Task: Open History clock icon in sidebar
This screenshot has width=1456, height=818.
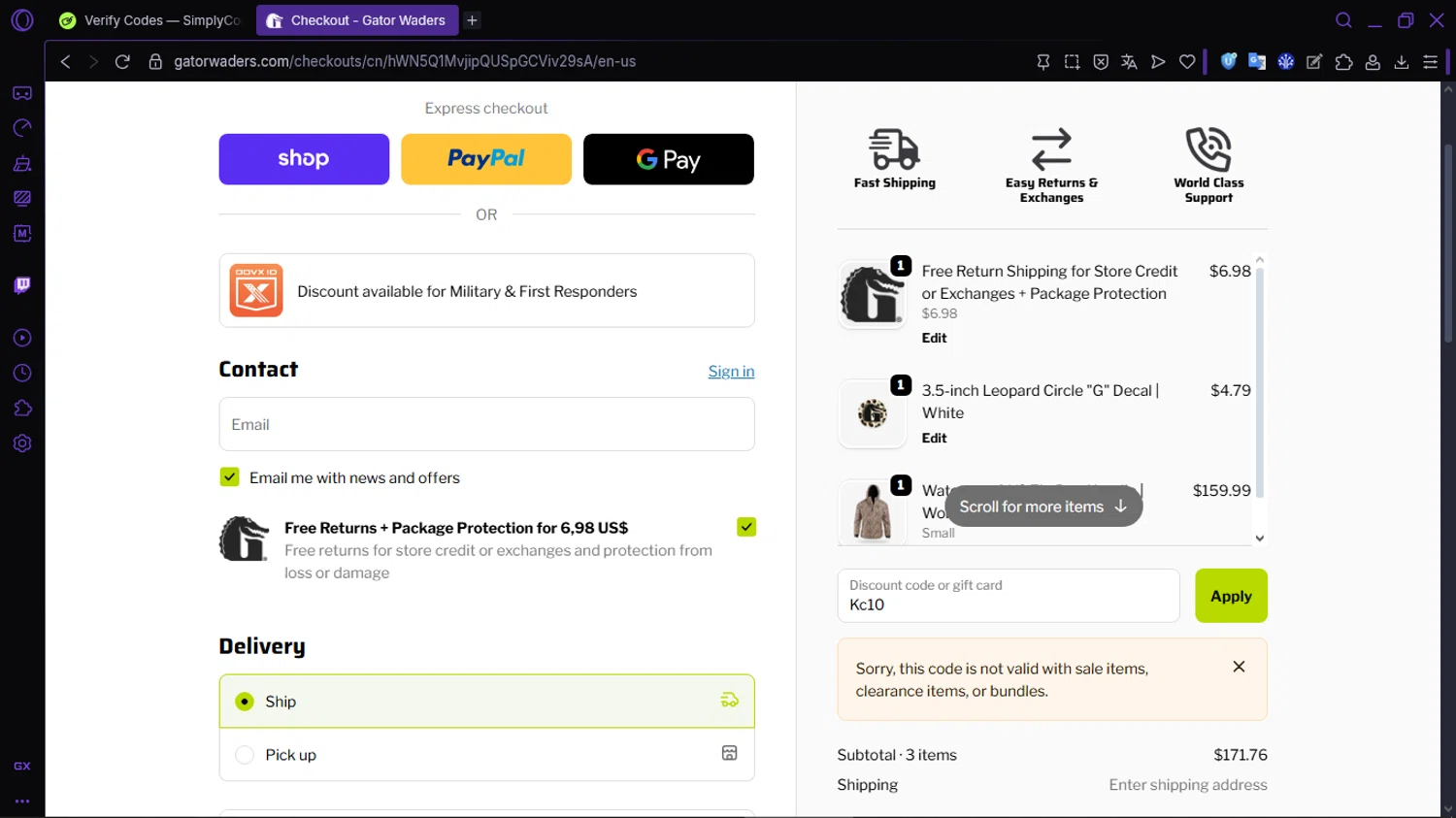Action: (x=22, y=373)
